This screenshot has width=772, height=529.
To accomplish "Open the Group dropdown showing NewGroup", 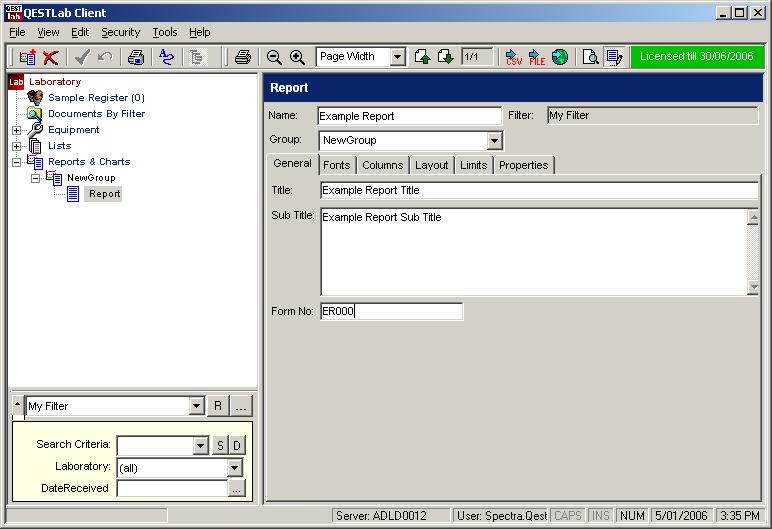I will tap(495, 141).
